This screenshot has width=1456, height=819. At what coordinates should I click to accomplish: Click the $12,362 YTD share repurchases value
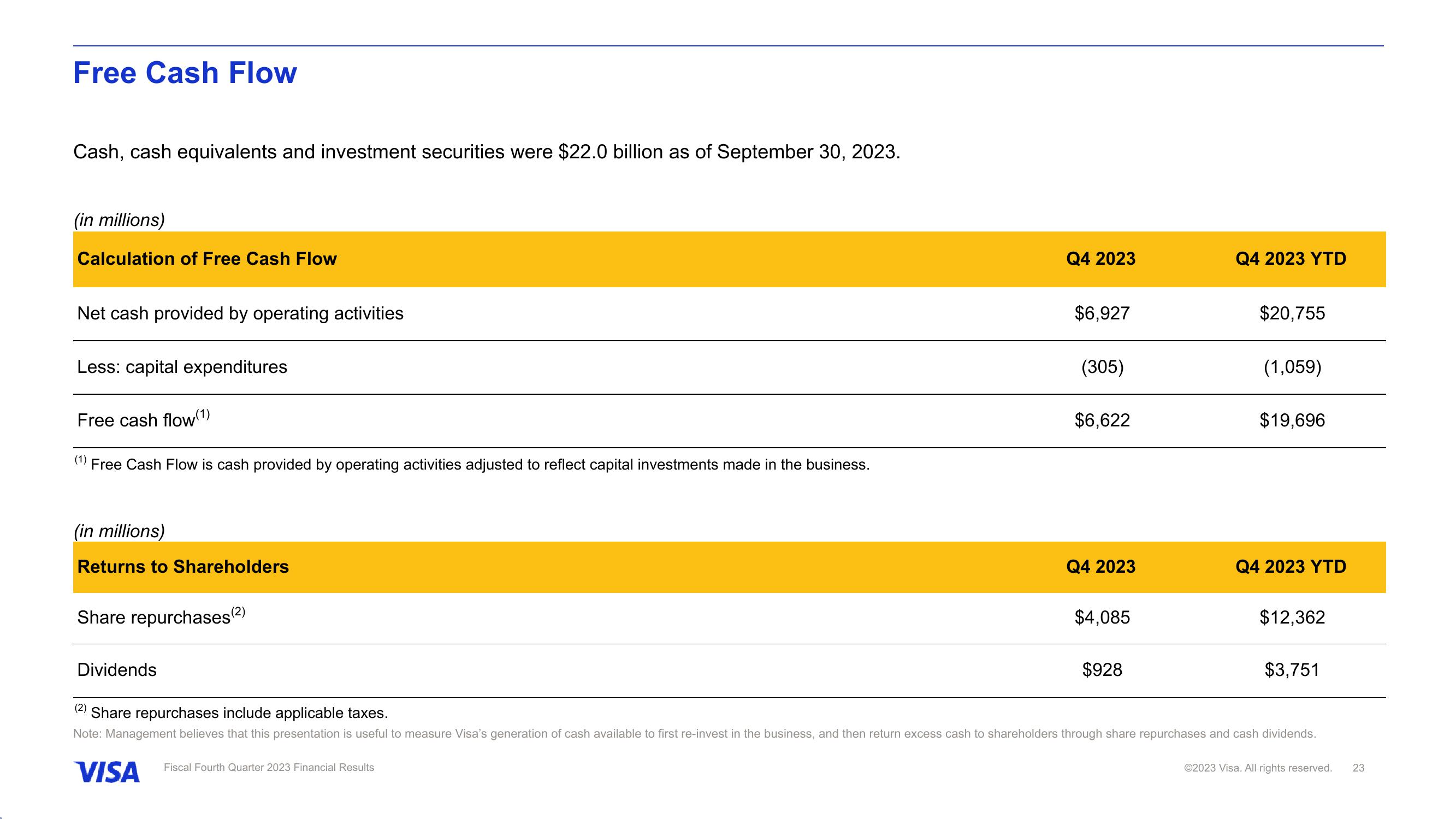tap(1292, 617)
